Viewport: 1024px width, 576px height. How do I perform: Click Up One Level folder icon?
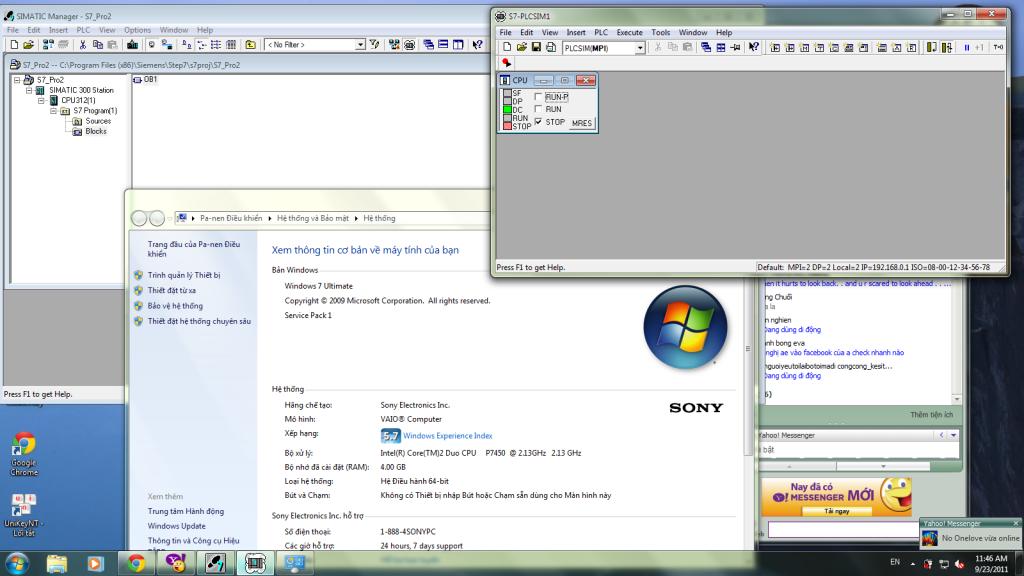point(250,44)
